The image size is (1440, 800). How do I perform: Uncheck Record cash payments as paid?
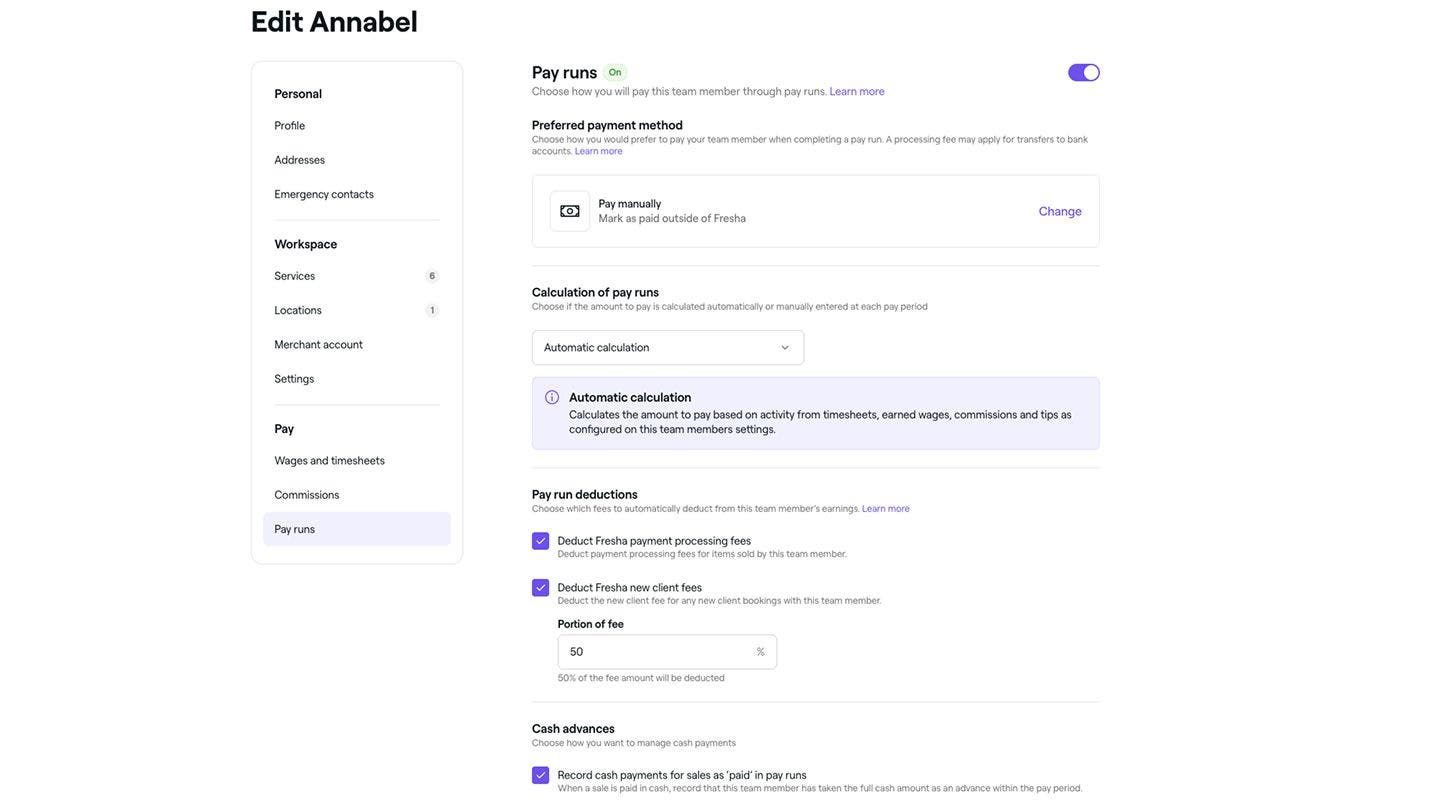coord(540,775)
